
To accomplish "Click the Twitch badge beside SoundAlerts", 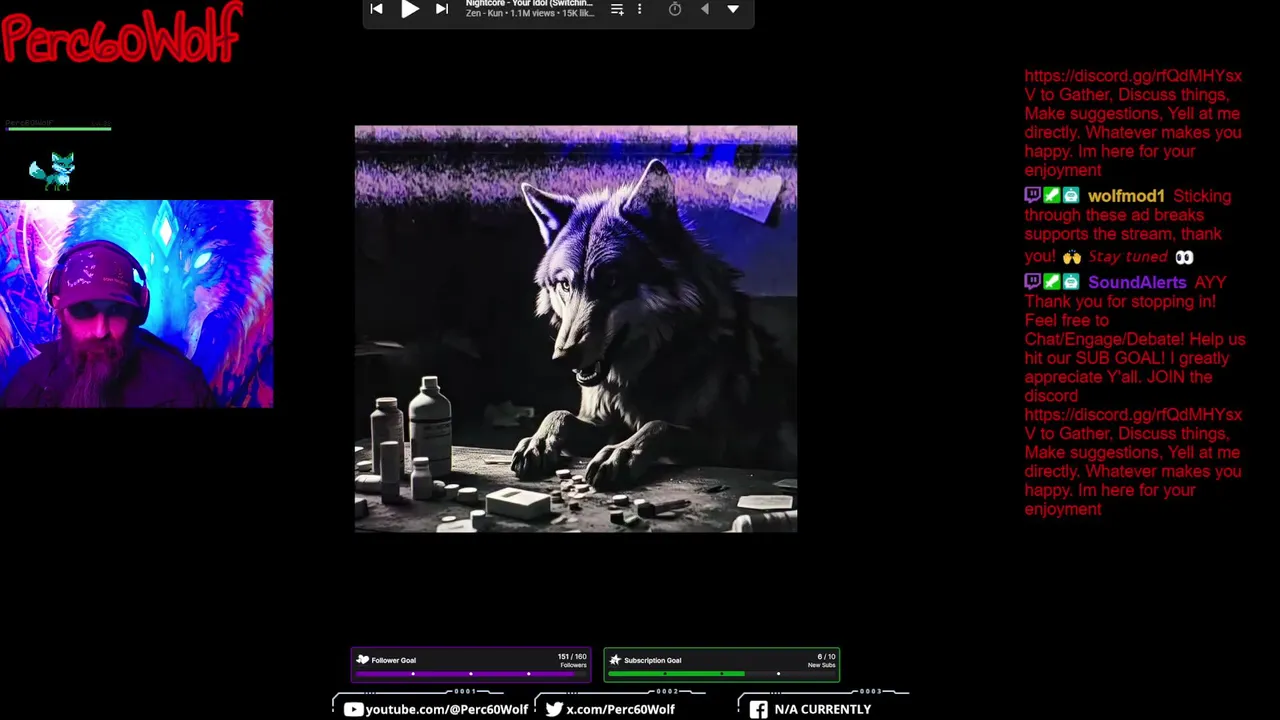I will coord(1032,282).
